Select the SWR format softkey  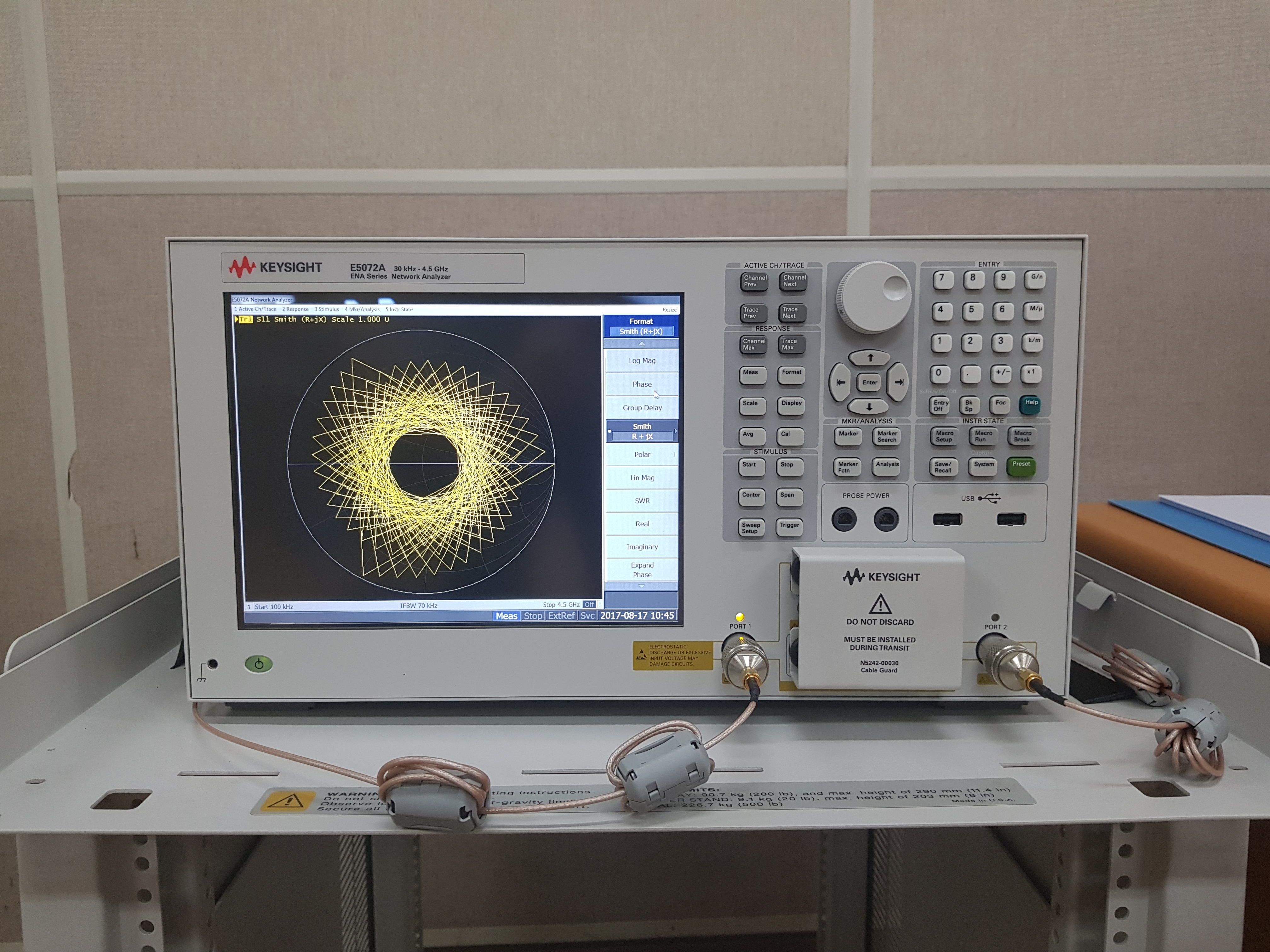[x=642, y=500]
